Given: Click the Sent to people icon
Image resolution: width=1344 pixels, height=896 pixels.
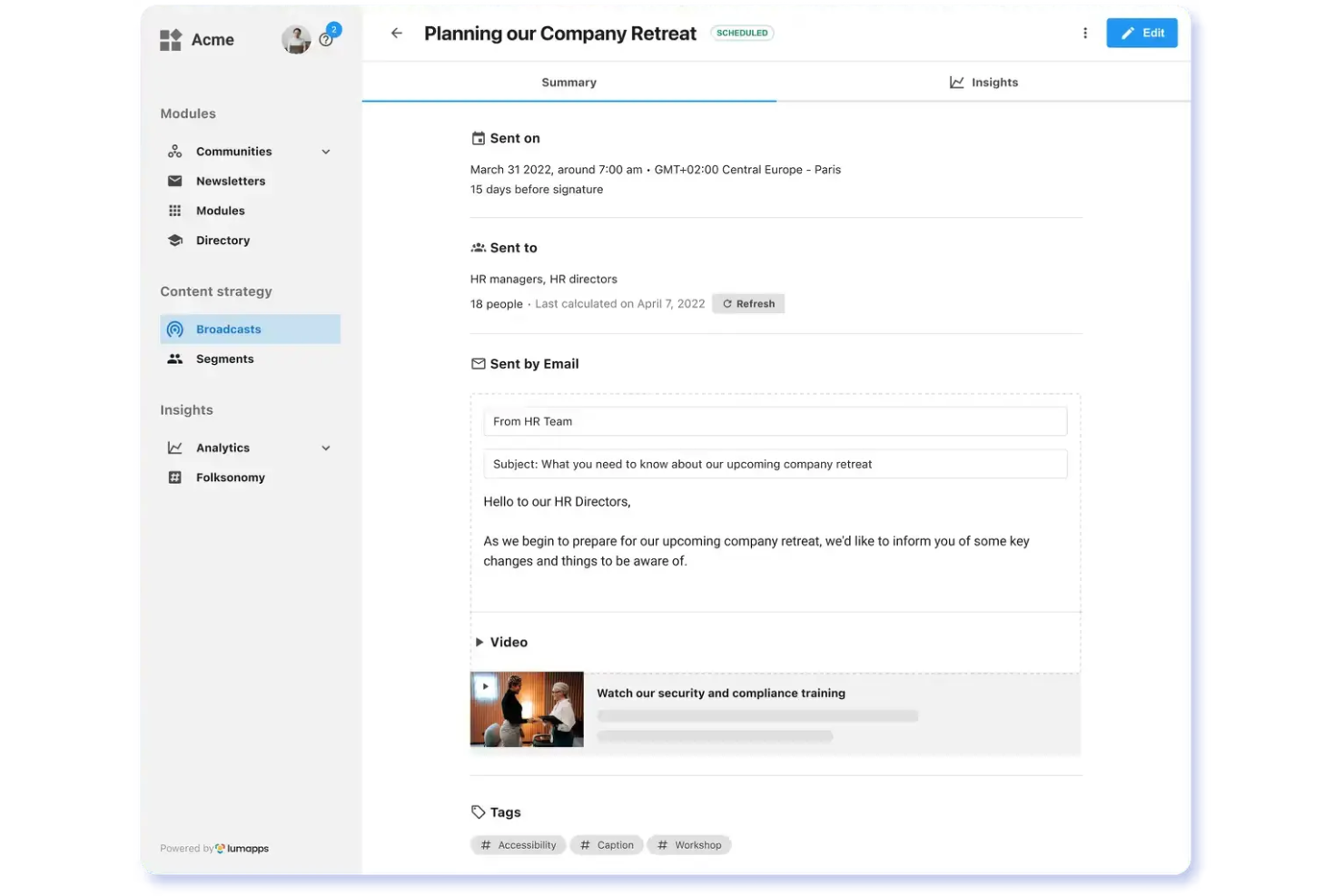Looking at the screenshot, I should (x=479, y=248).
